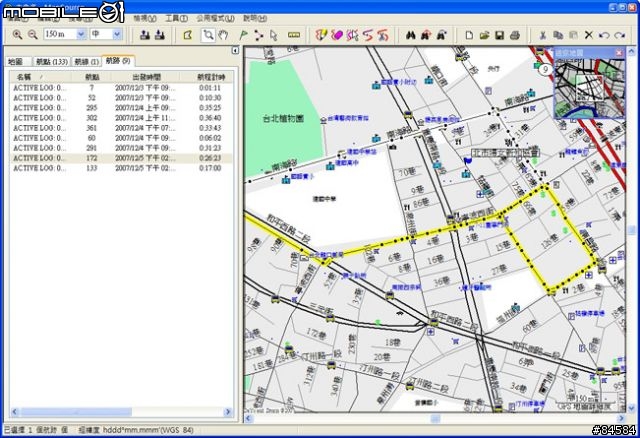Screen dimensions: 640x438
Task: Switch to the 航線 (1) tab
Action: (87, 62)
